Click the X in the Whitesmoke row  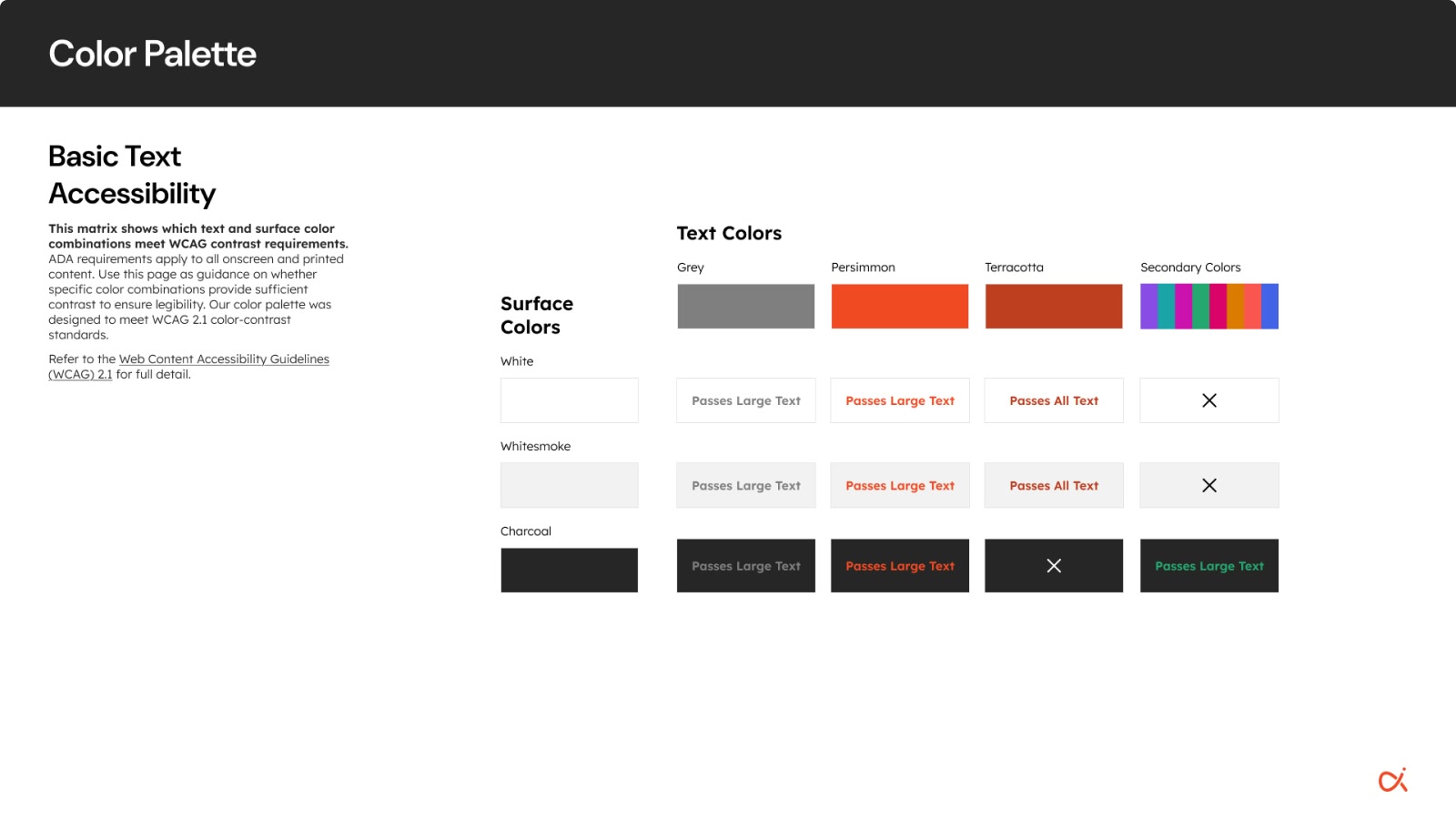(x=1209, y=485)
